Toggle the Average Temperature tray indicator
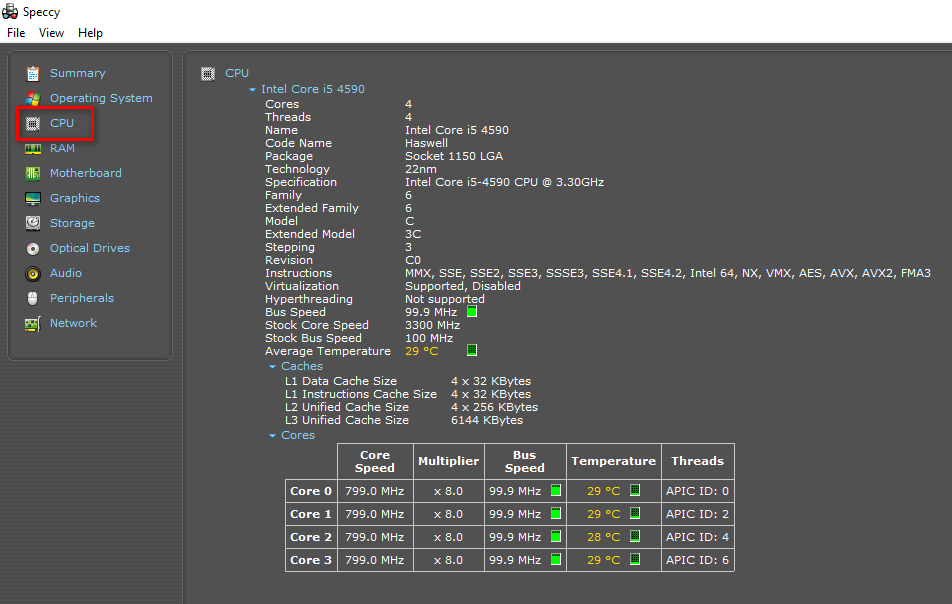Viewport: 952px width, 604px height. point(472,350)
